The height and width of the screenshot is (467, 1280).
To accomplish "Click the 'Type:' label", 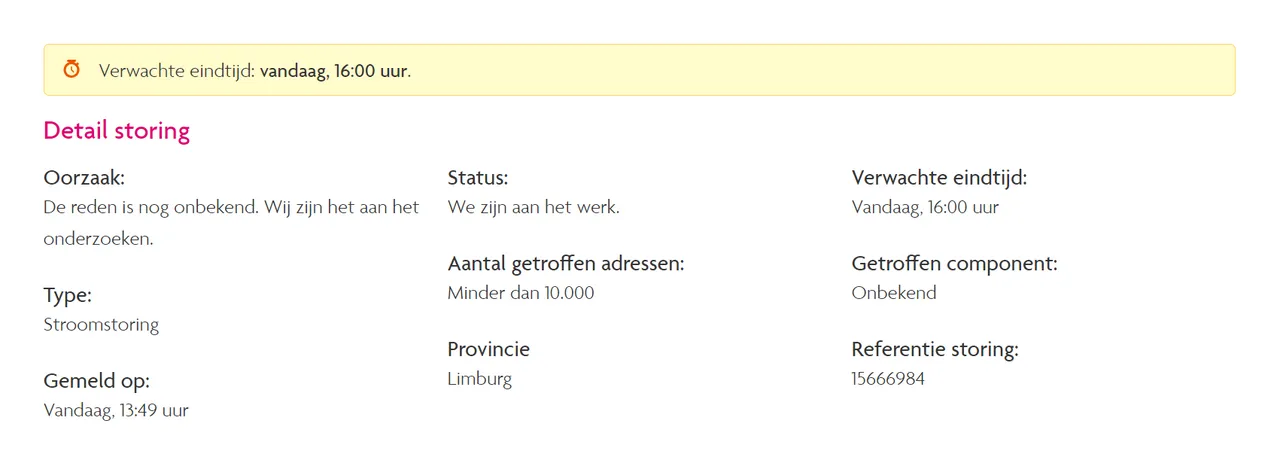I will click(x=68, y=295).
